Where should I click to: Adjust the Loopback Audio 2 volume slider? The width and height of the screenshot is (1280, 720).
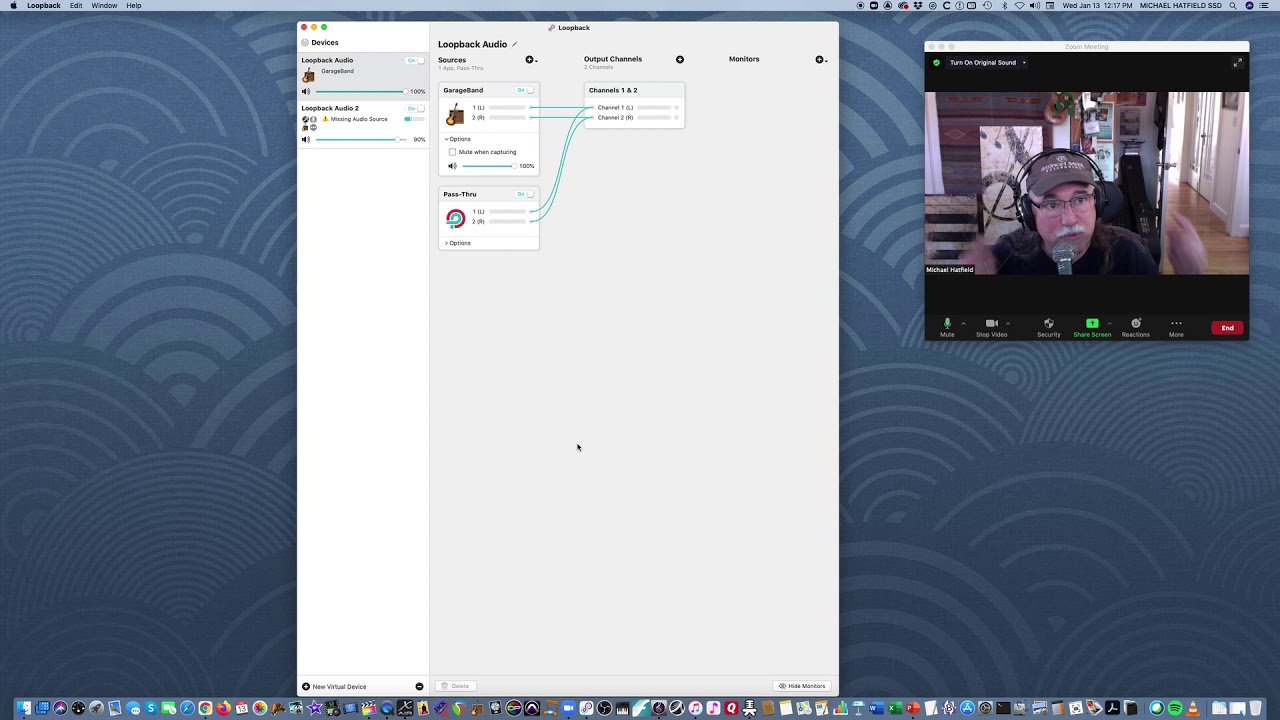click(360, 139)
